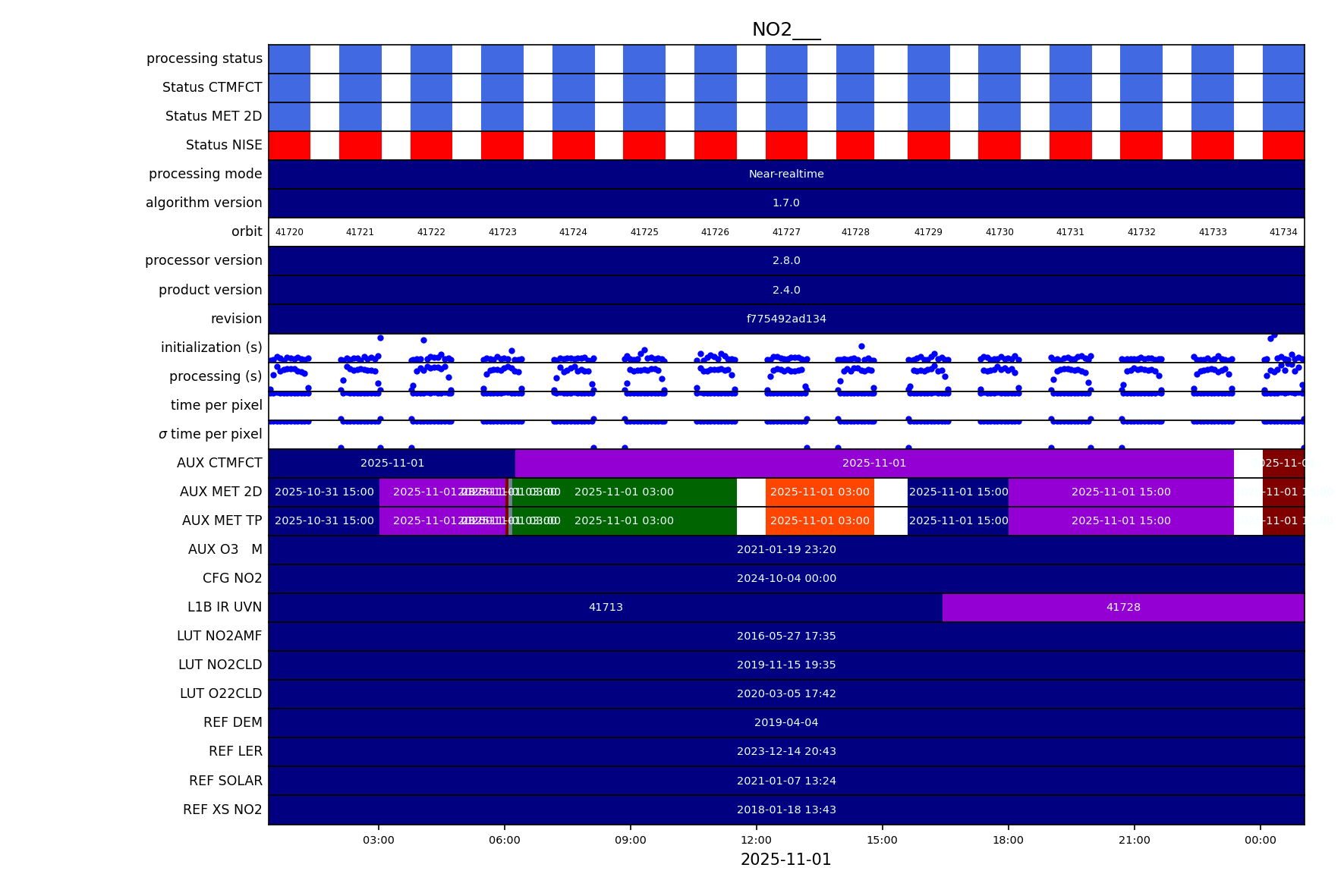Select the orange AUX MET 2D segment
Viewport: 1344px width, 896px height.
pyautogui.click(x=820, y=492)
